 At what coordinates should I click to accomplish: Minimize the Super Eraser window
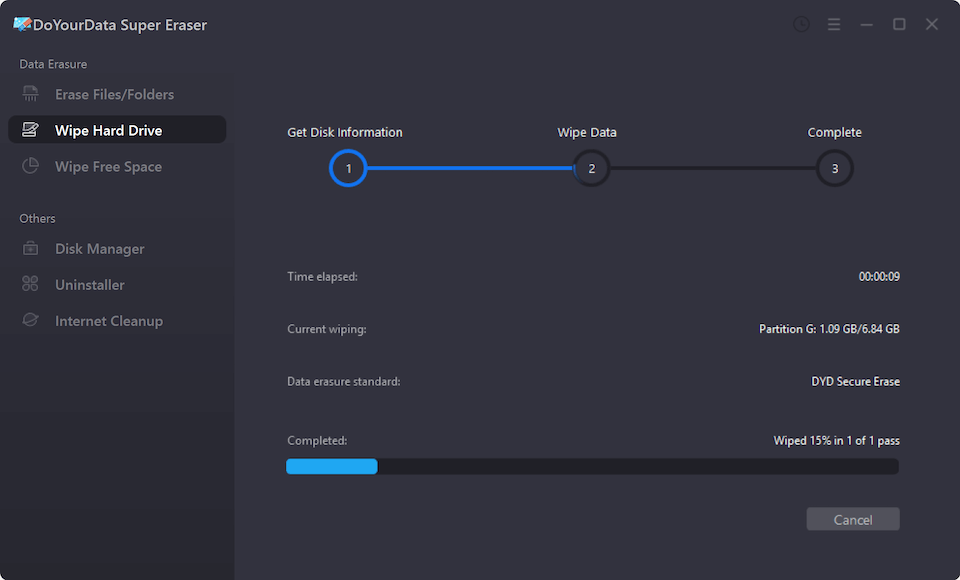pos(866,24)
